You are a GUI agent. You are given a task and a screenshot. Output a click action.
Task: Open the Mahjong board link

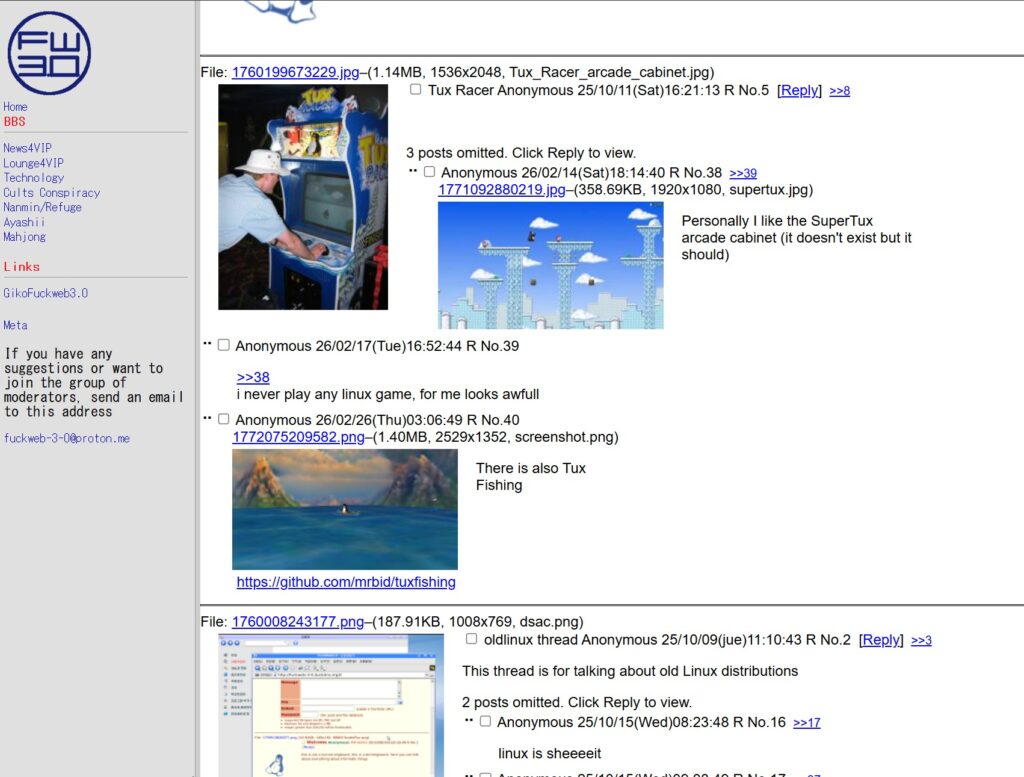24,237
